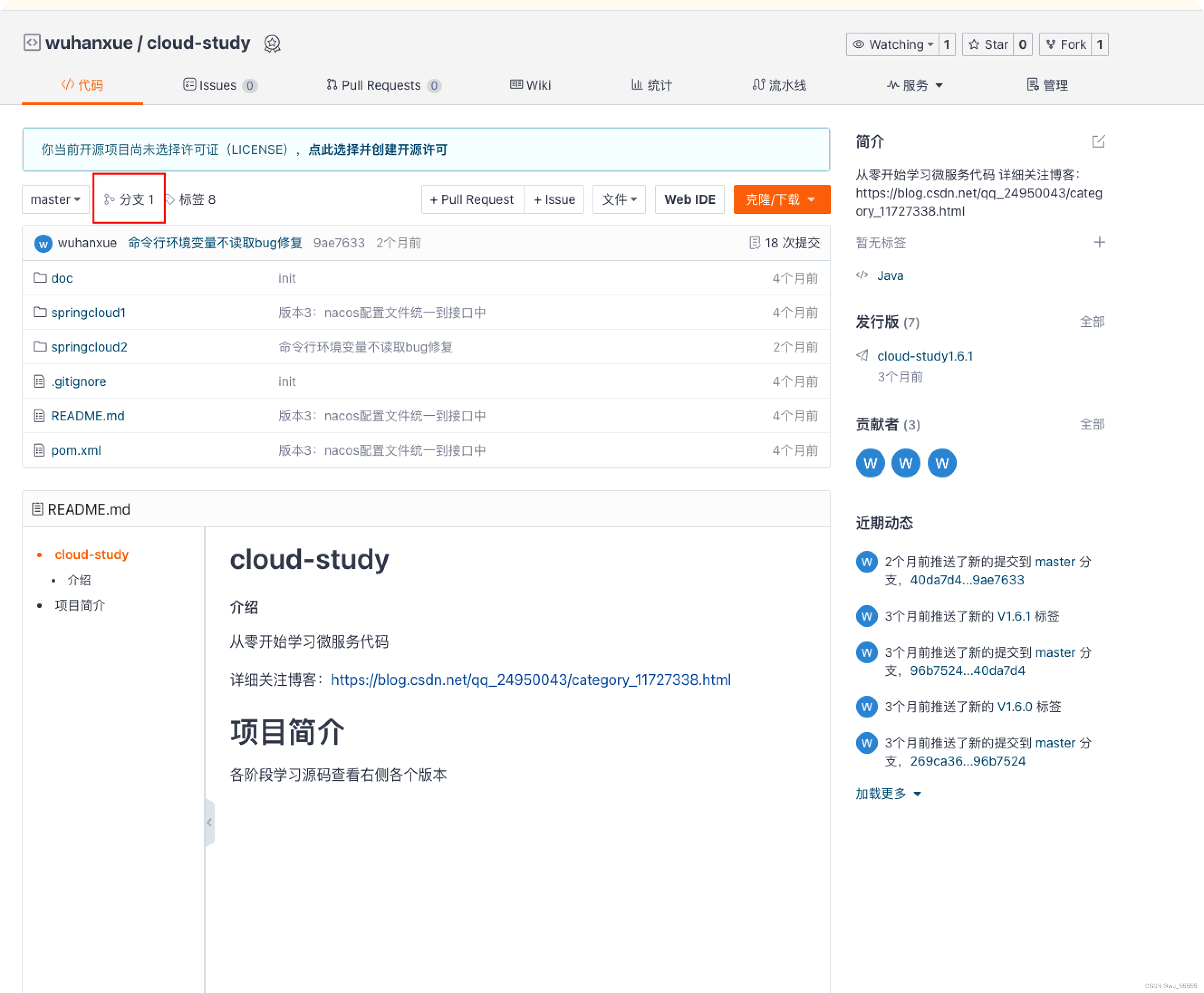
Task: Collapse the README sidebar with arrow handle
Action: [209, 822]
